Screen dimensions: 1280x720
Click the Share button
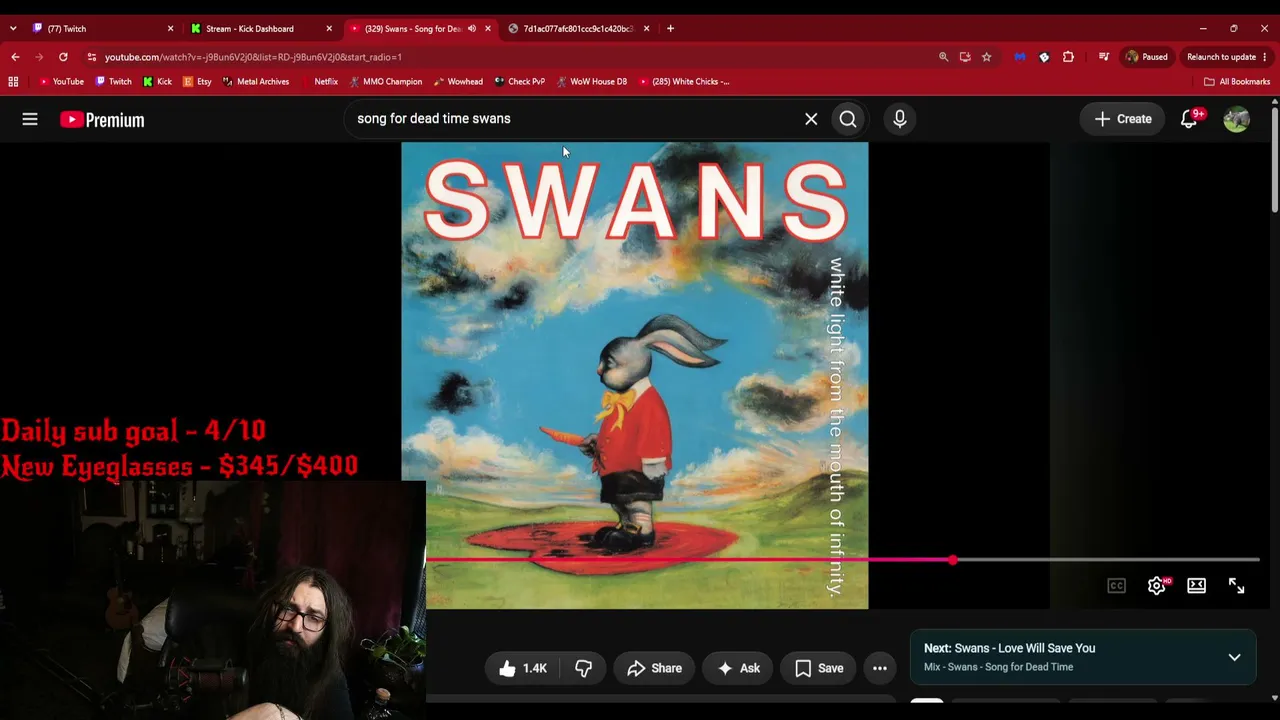click(x=654, y=668)
